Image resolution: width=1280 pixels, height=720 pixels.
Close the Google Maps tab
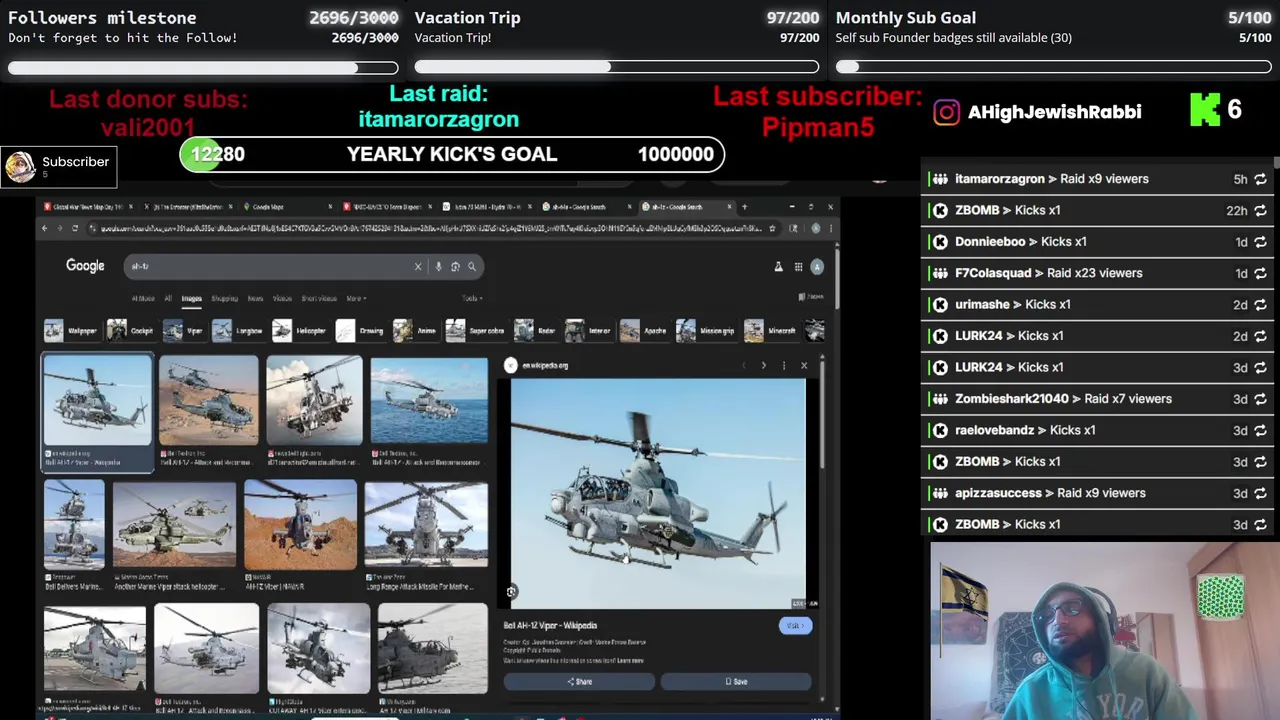click(x=331, y=207)
